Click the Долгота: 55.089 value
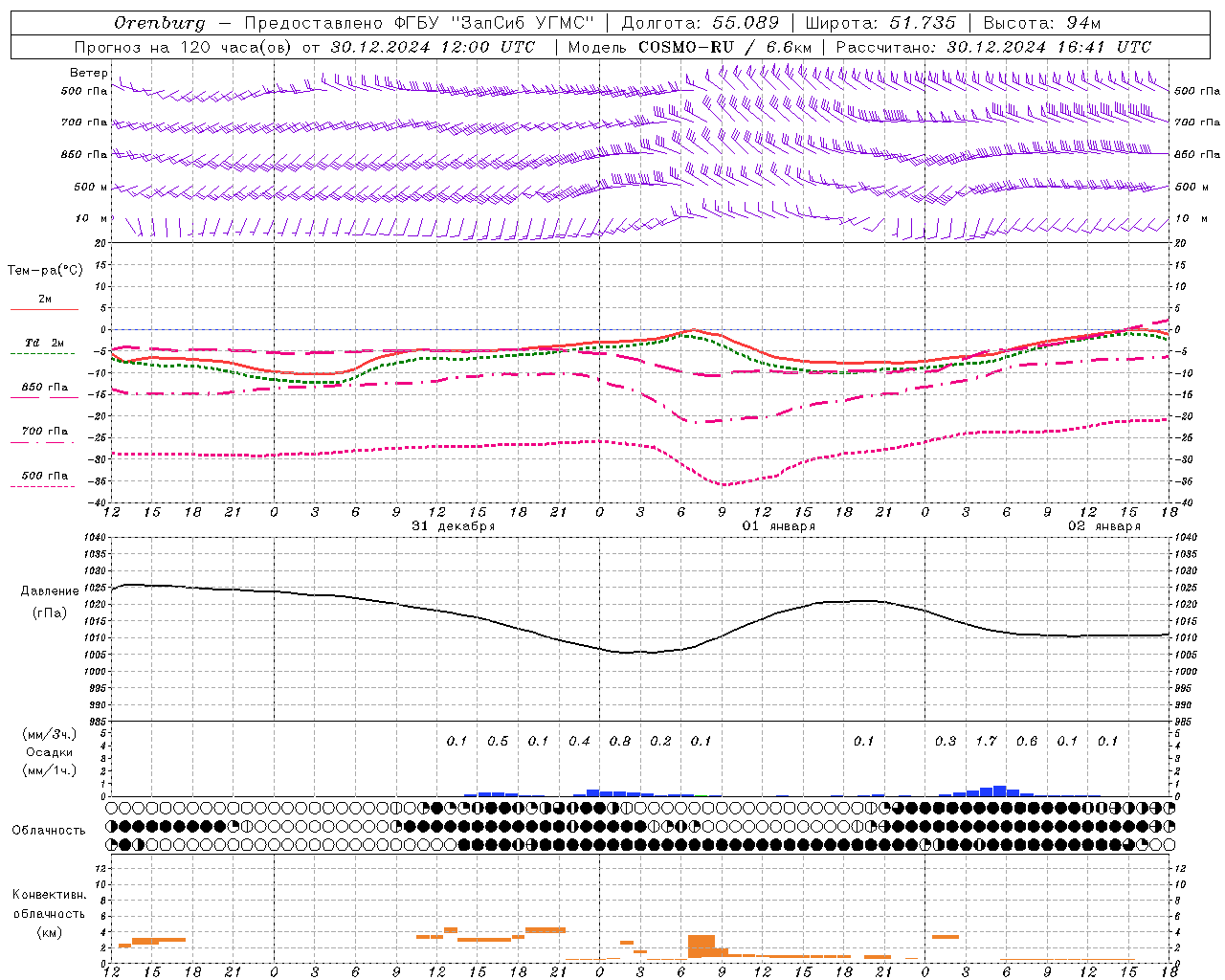This screenshot has width=1225, height=980. click(701, 23)
